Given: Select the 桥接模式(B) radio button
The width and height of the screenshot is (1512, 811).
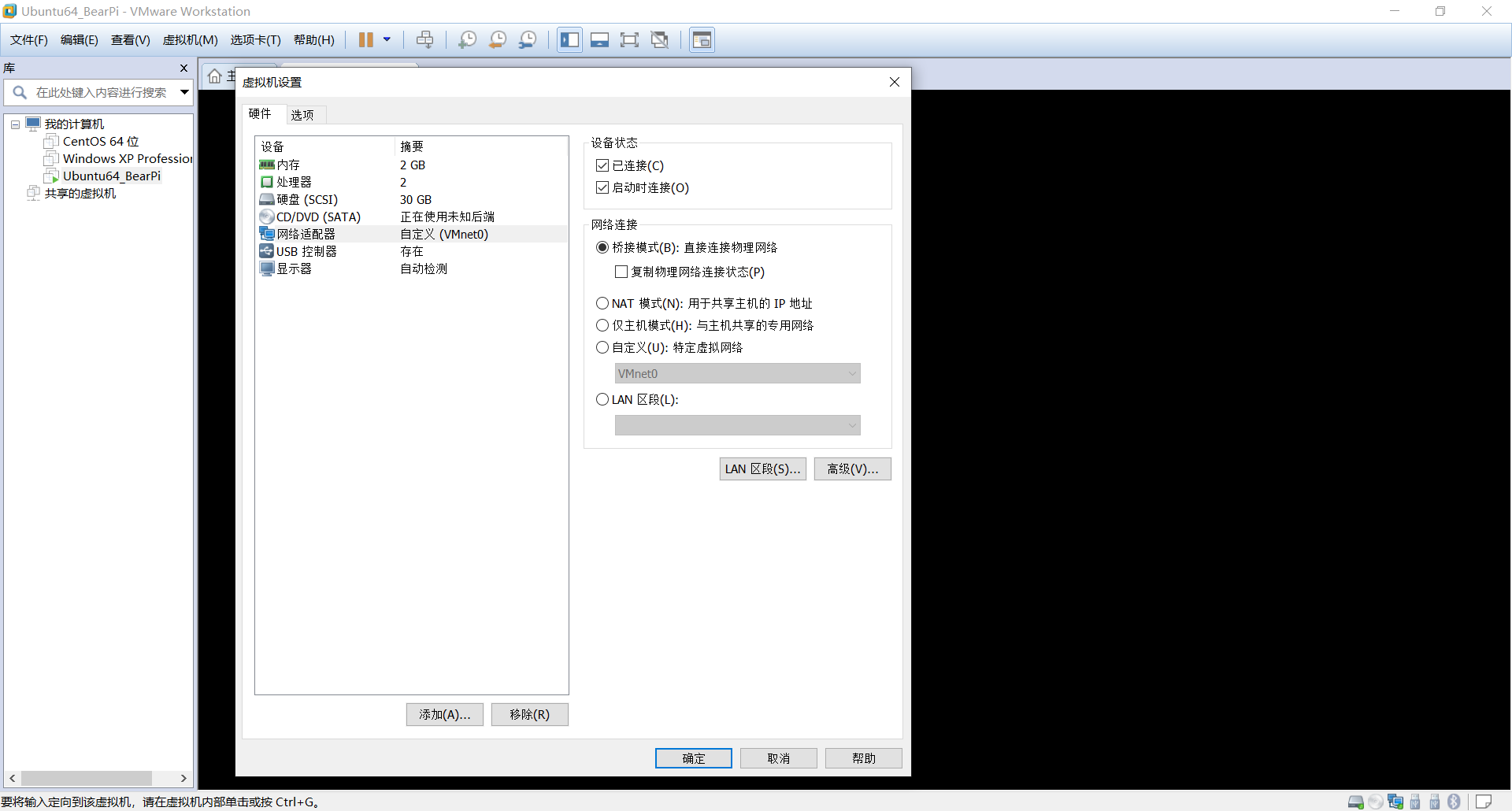Looking at the screenshot, I should coord(602,247).
